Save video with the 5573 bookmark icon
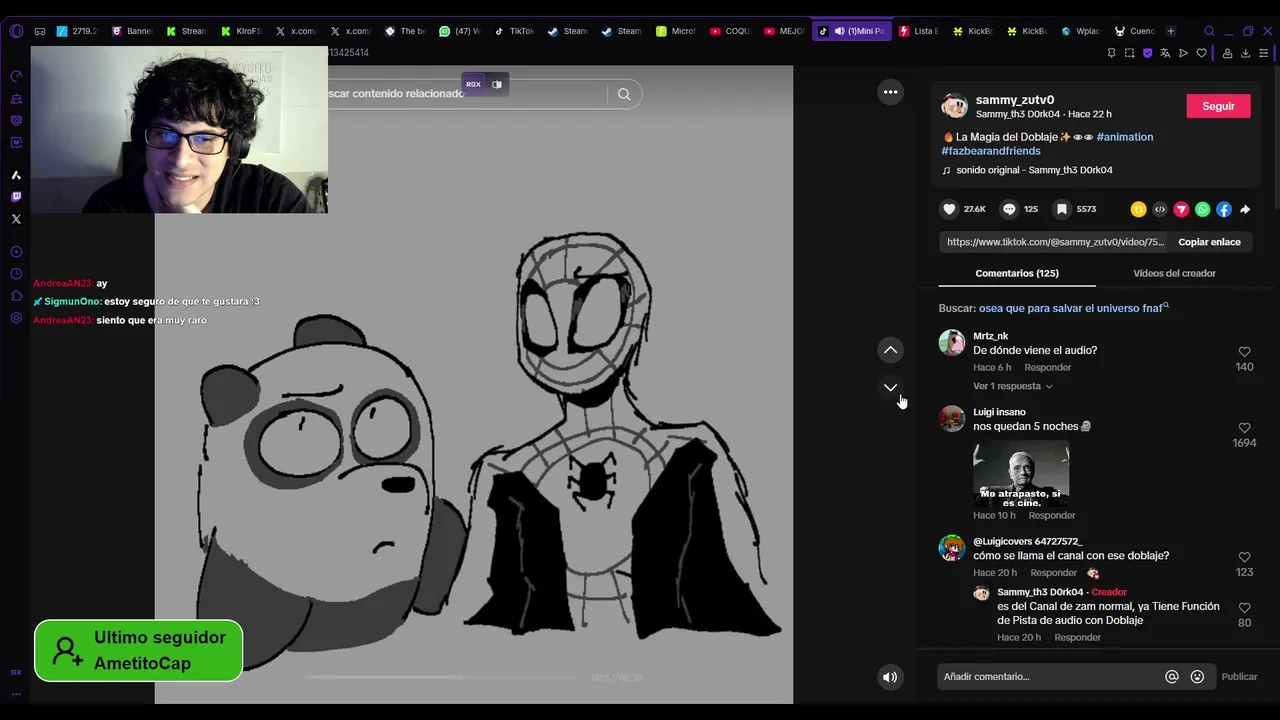1280x720 pixels. [1062, 209]
